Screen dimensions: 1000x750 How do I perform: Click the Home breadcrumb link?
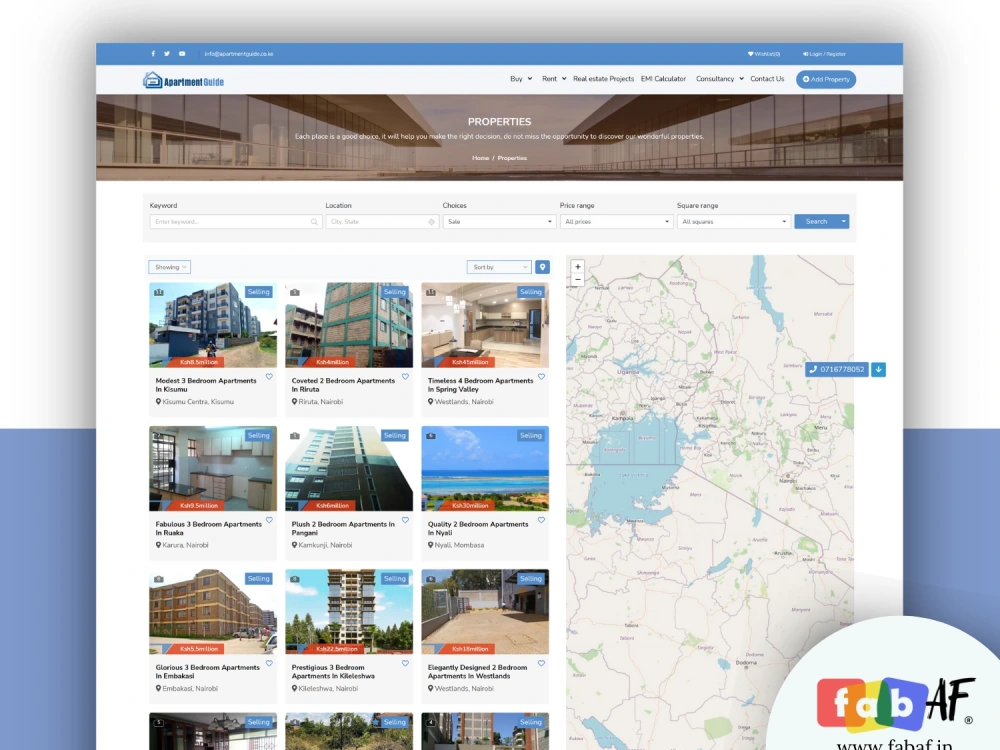click(x=480, y=158)
